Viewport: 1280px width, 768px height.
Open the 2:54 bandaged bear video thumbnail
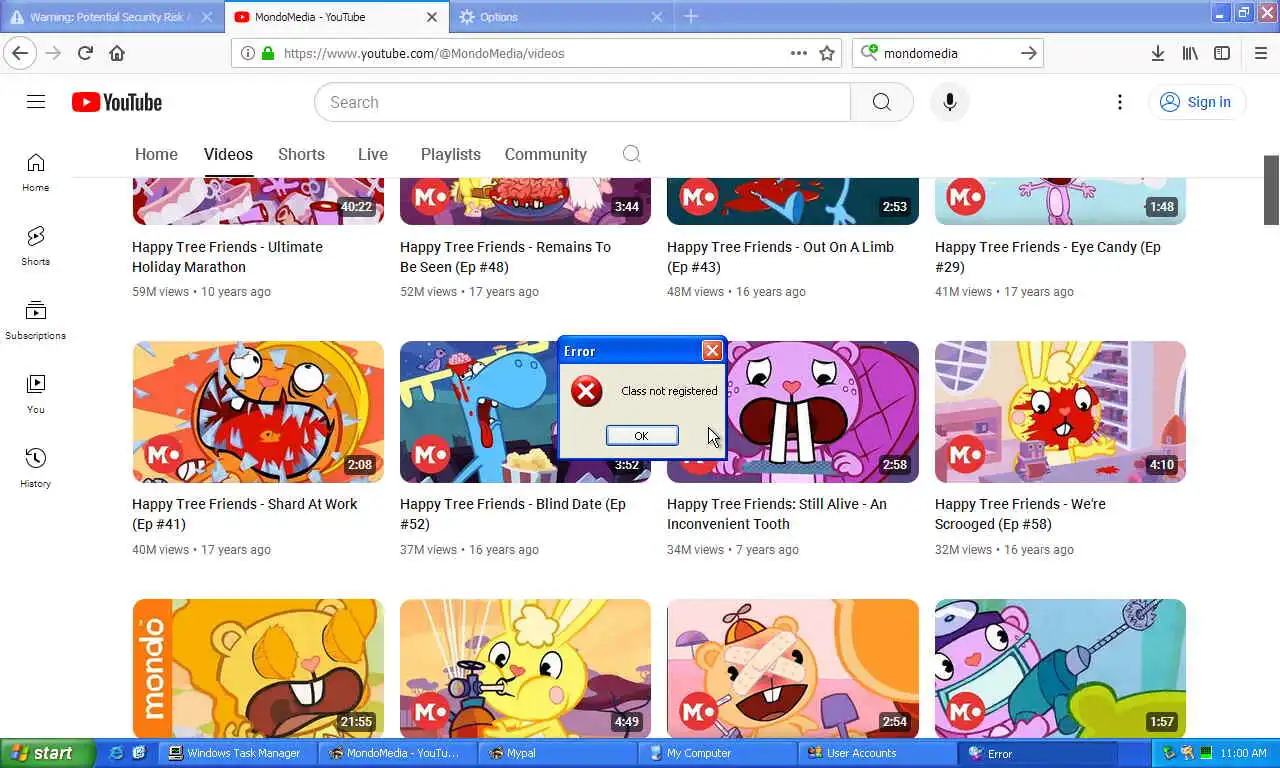(792, 669)
